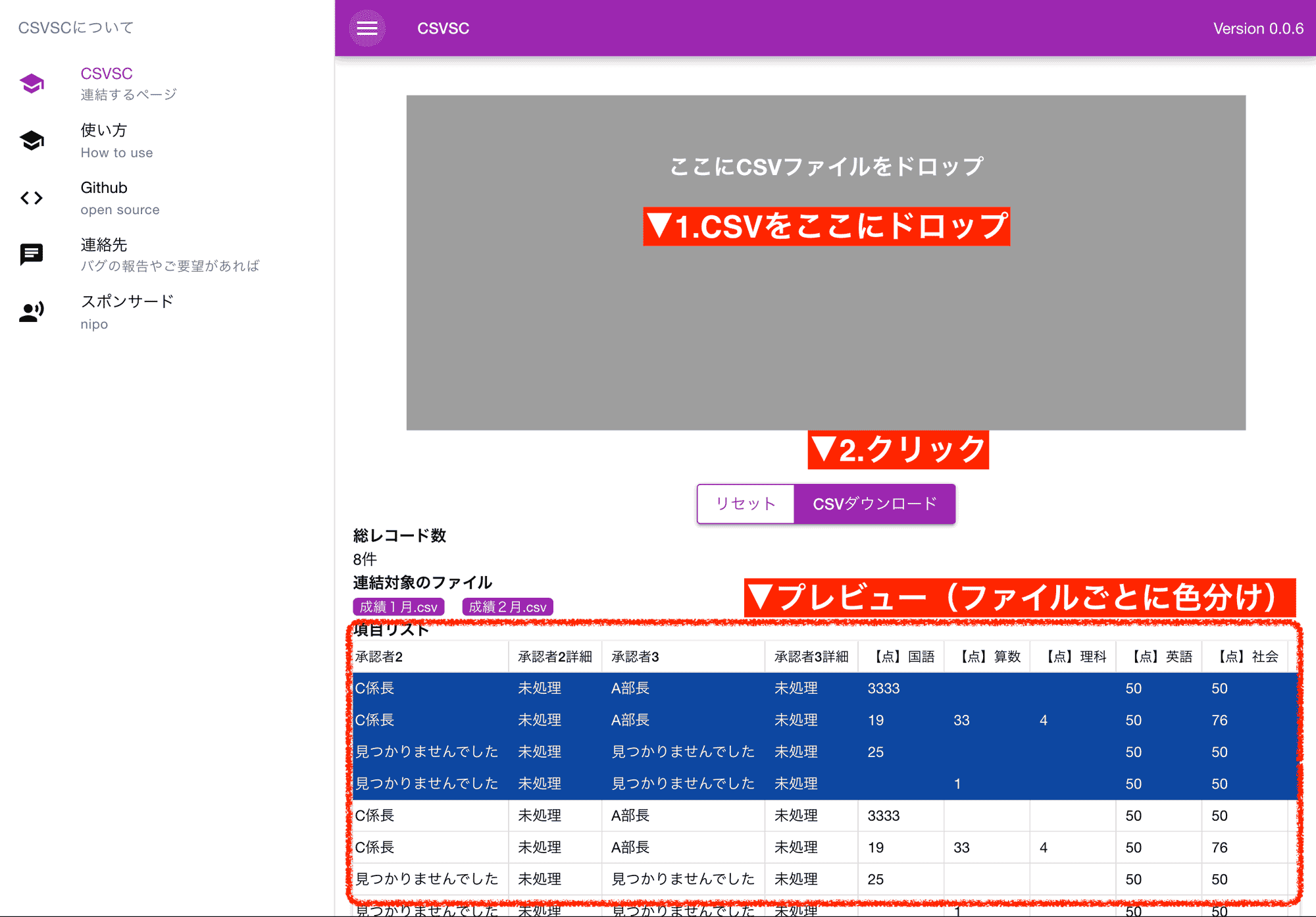Click the CSVダウンロード button
Screen dimensions: 1316x917
[875, 504]
